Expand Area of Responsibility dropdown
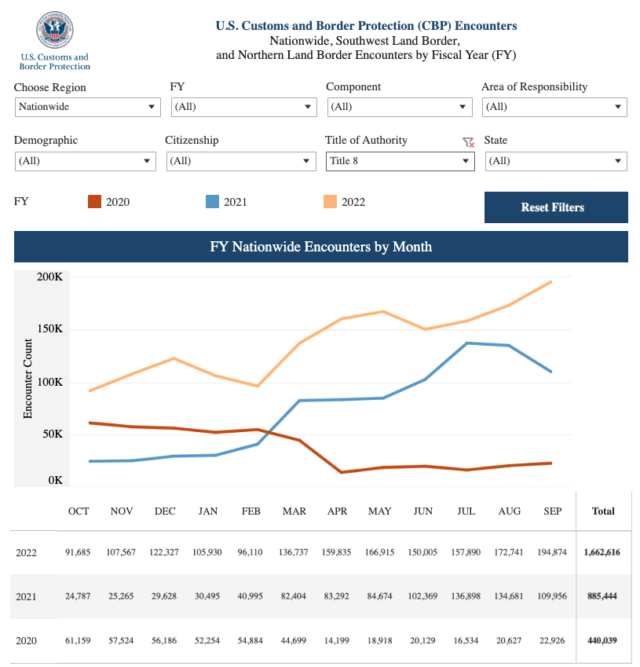Screen dimensions: 640x667 (555, 107)
